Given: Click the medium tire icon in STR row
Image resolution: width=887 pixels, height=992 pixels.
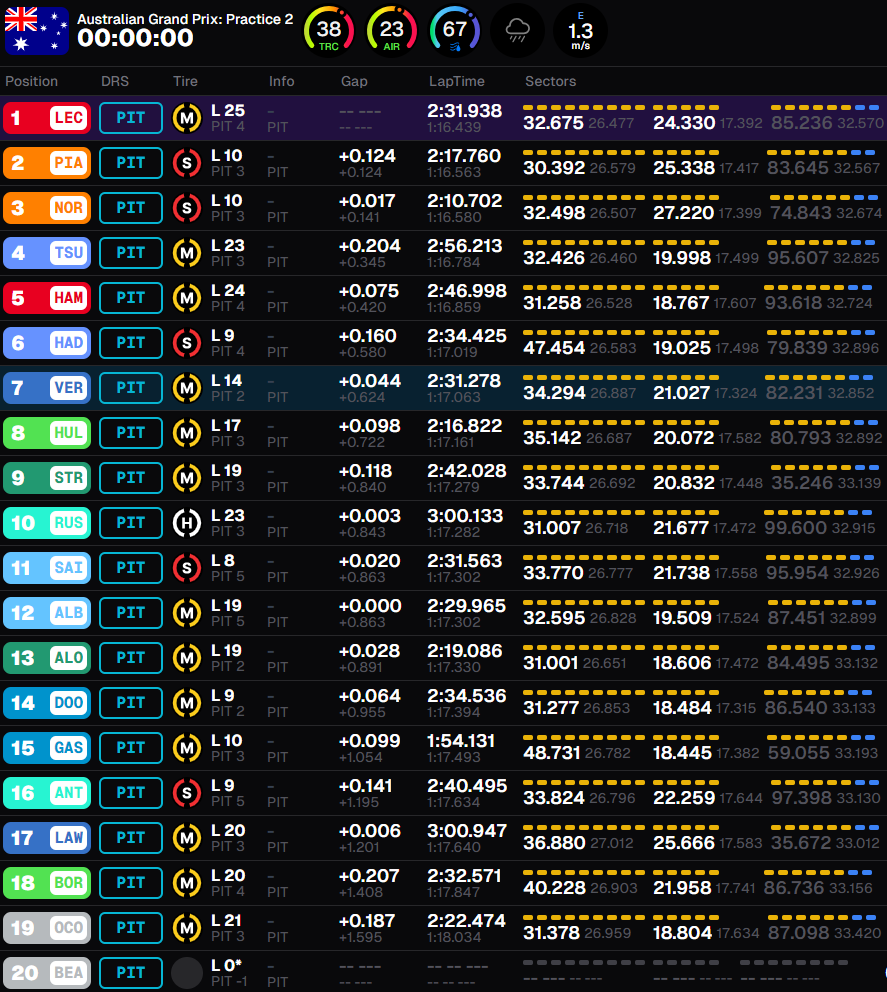Looking at the screenshot, I should [187, 478].
